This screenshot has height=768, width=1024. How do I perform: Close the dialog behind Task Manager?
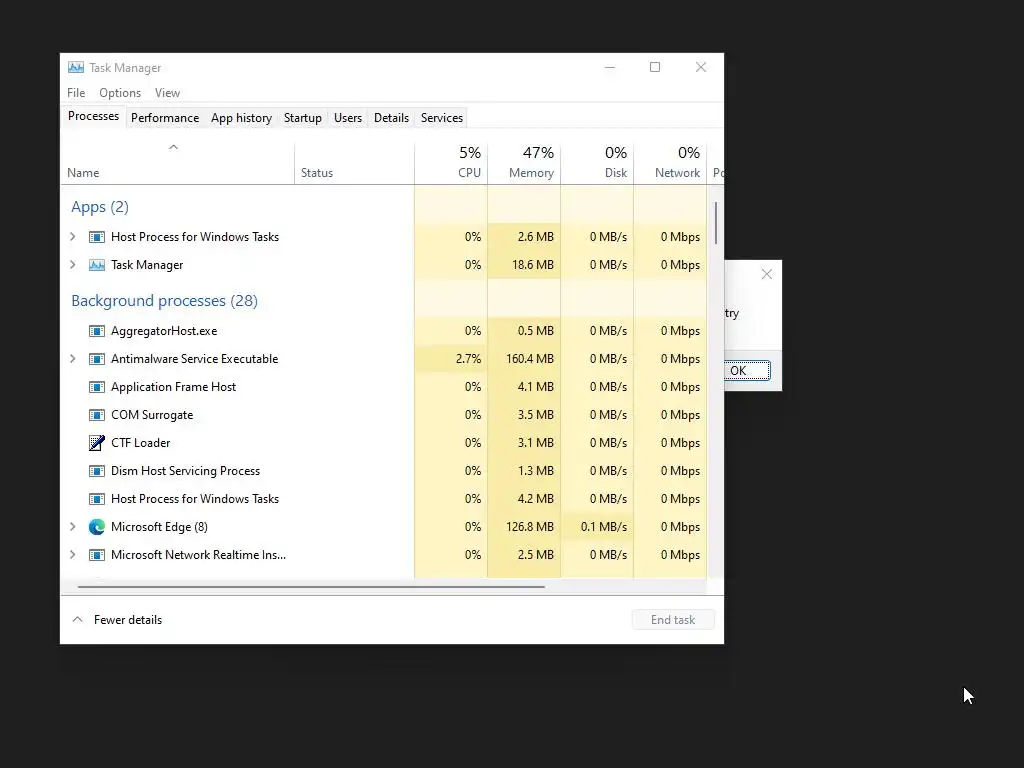click(x=767, y=274)
